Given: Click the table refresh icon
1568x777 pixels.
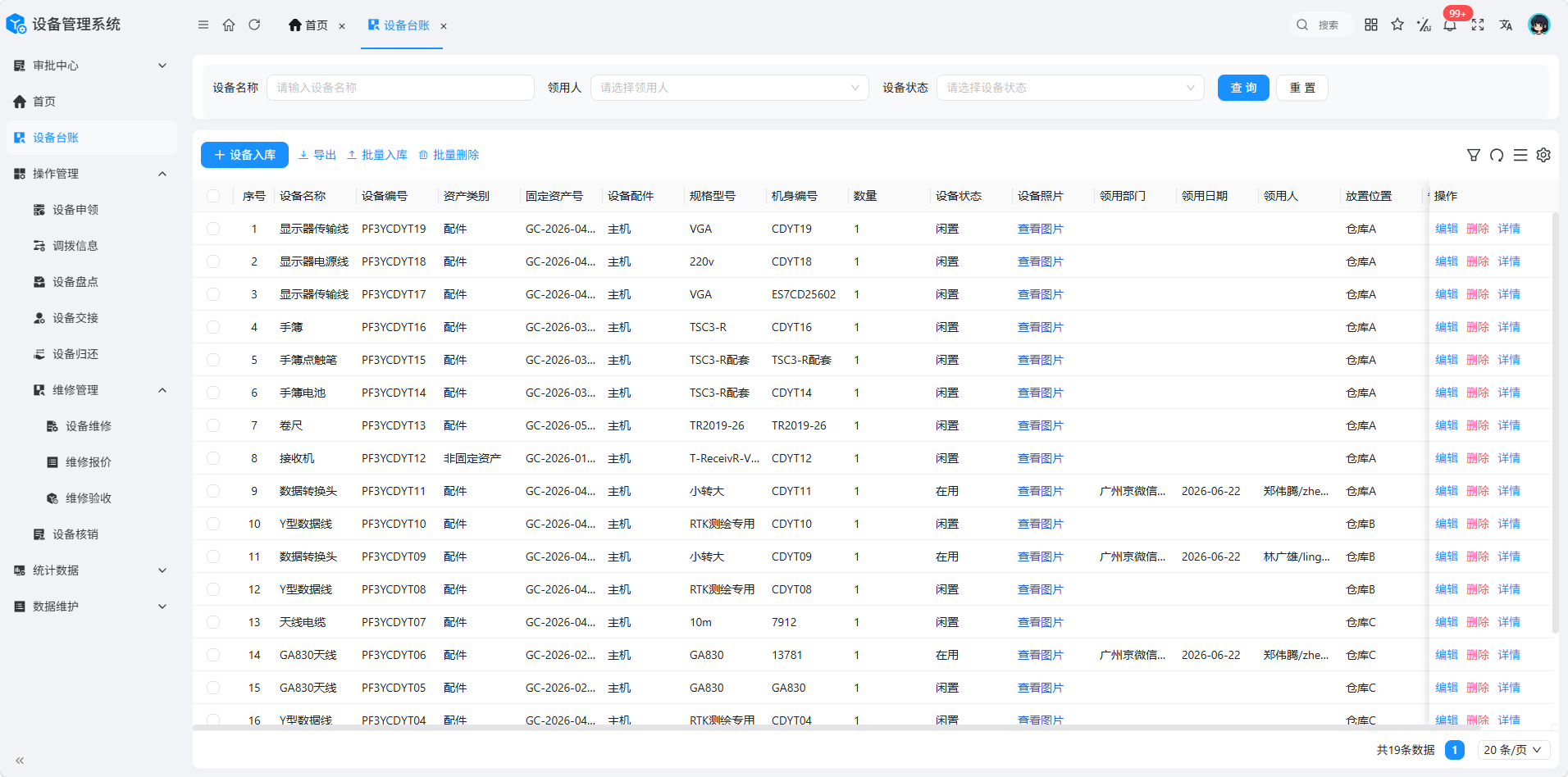Looking at the screenshot, I should [1497, 155].
